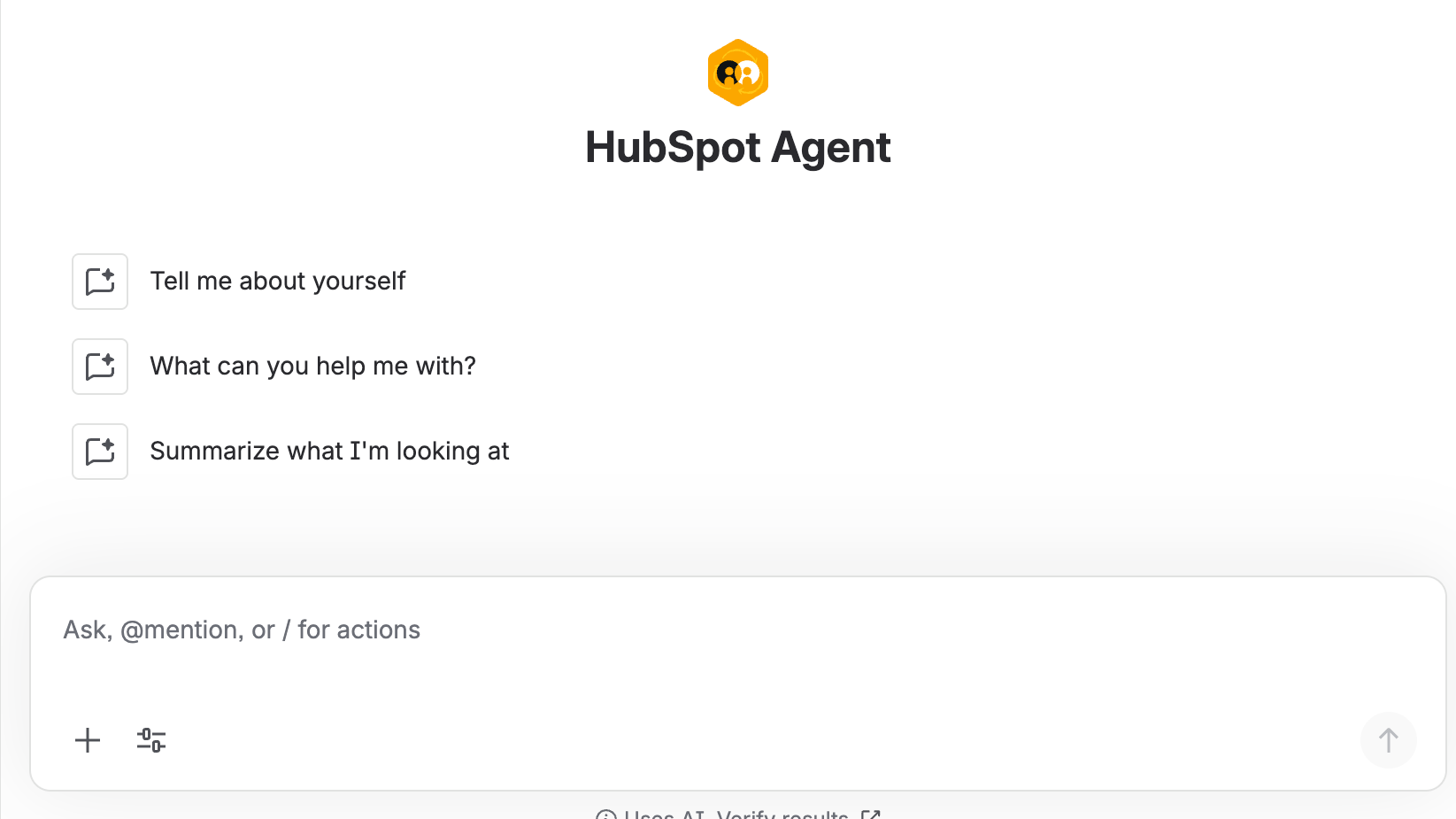Click the icon beside 'What can you help me with?'
The image size is (1456, 819).
(100, 367)
